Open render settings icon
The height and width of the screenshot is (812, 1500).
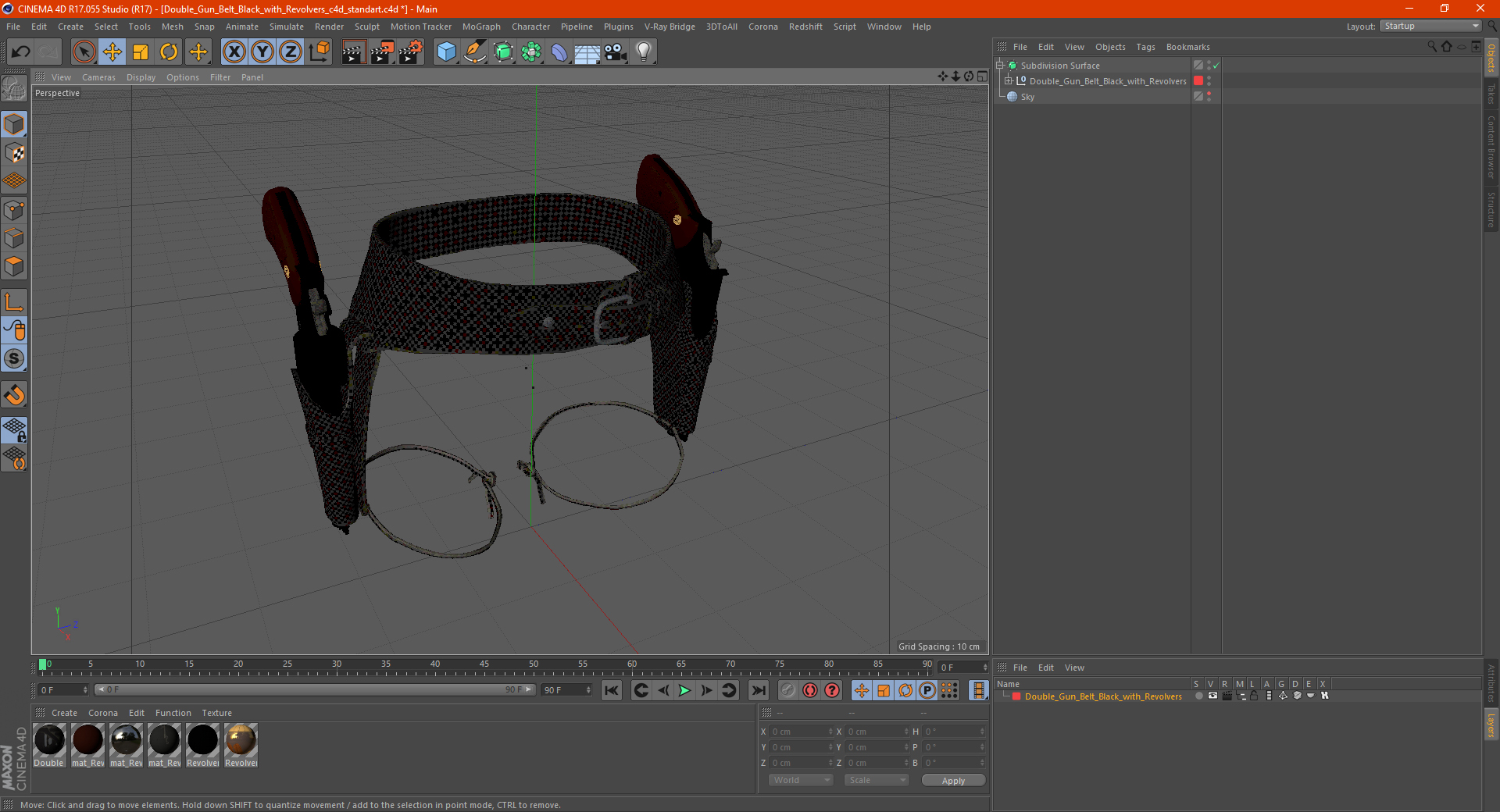[411, 52]
